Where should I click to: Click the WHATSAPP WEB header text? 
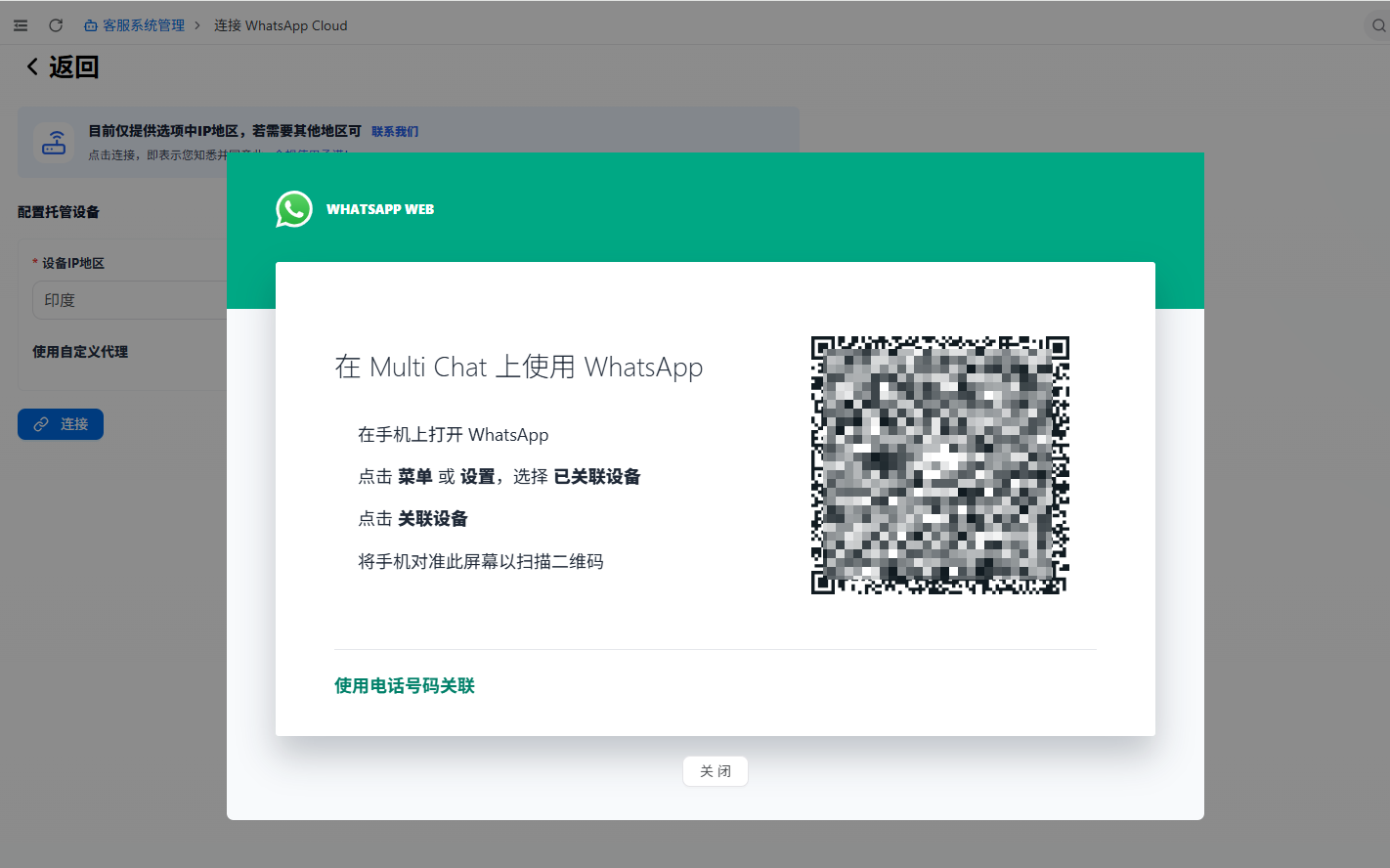pos(380,209)
